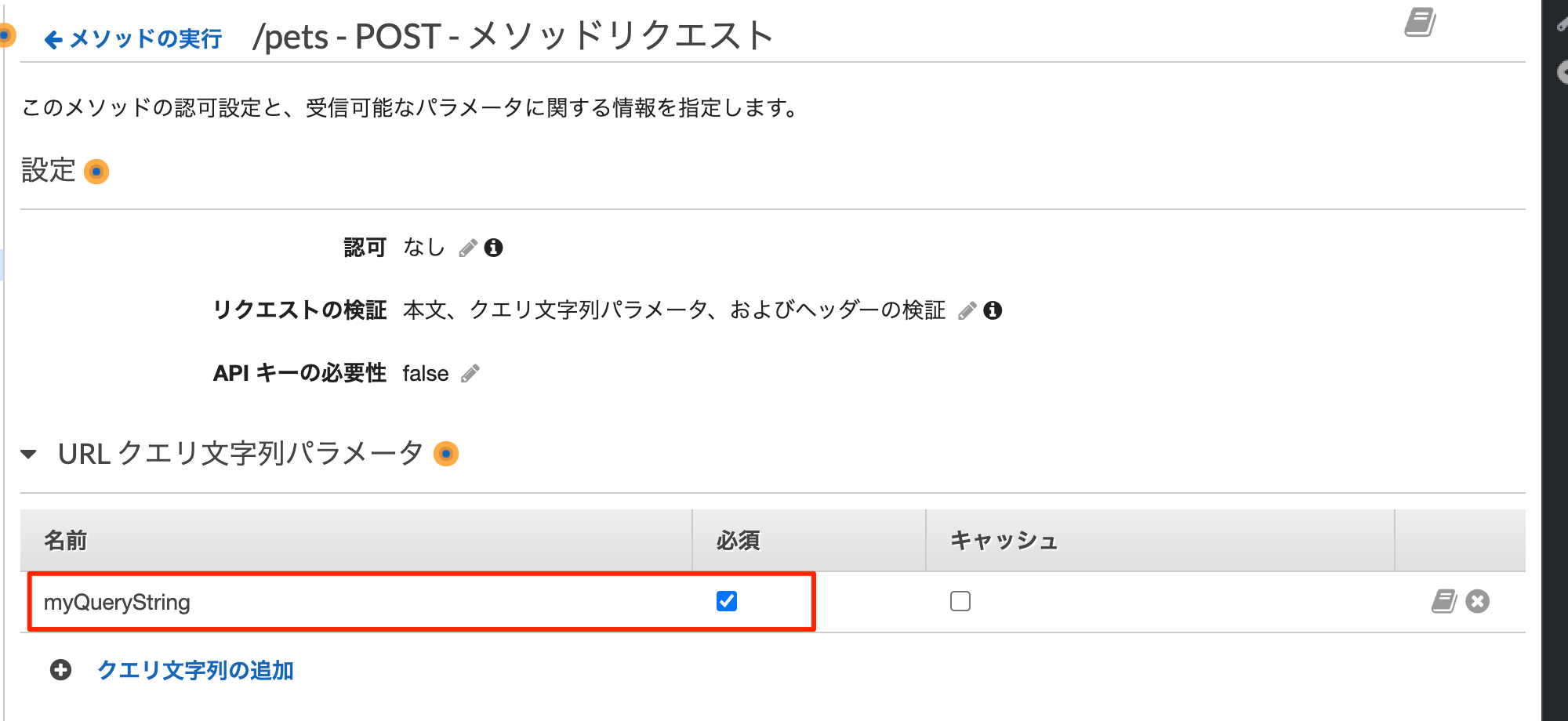The image size is (1568, 721).
Task: Collapse the URL クエリ文字列パラメータ section
Action: click(29, 454)
